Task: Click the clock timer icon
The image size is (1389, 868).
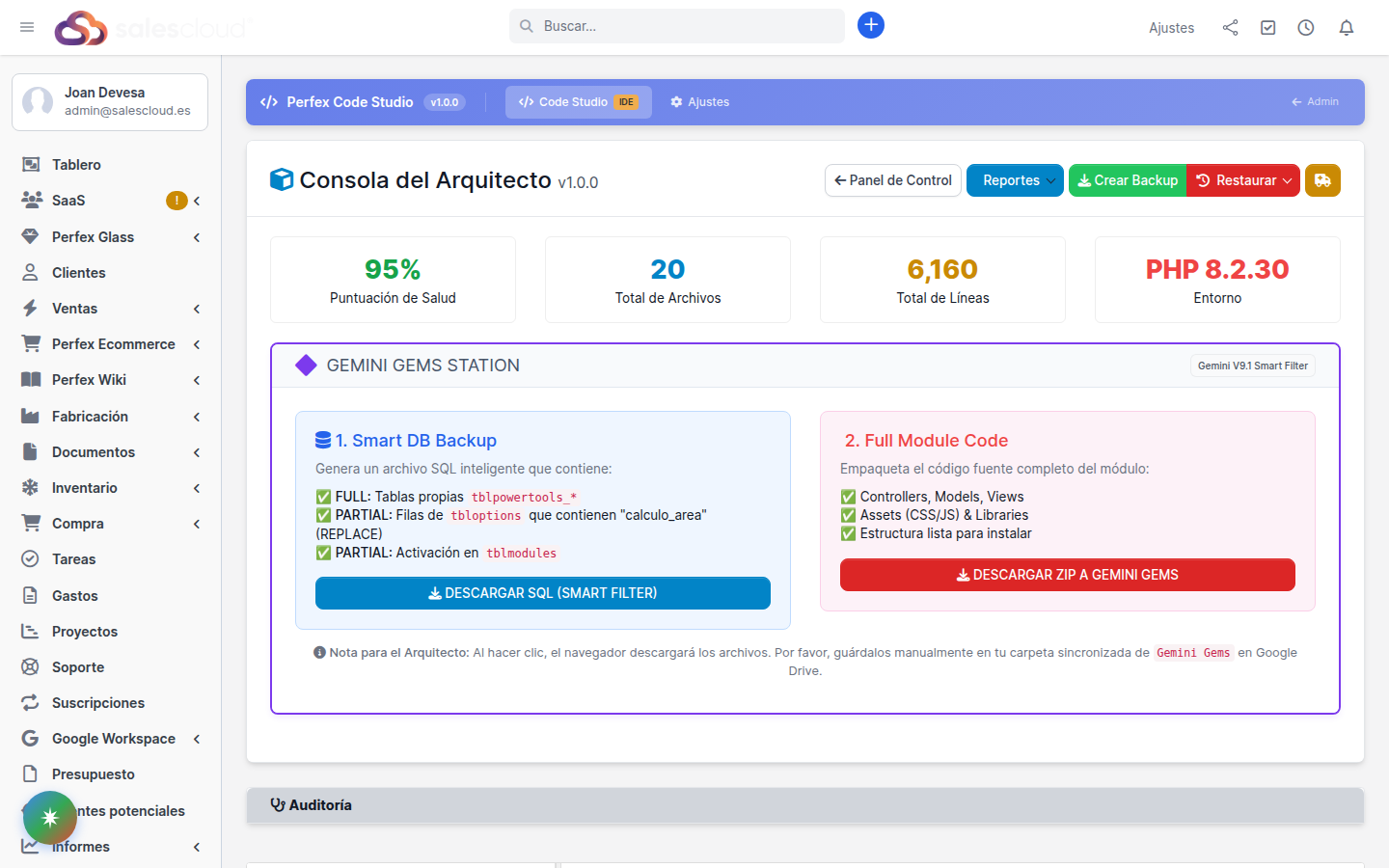Action: point(1306,28)
